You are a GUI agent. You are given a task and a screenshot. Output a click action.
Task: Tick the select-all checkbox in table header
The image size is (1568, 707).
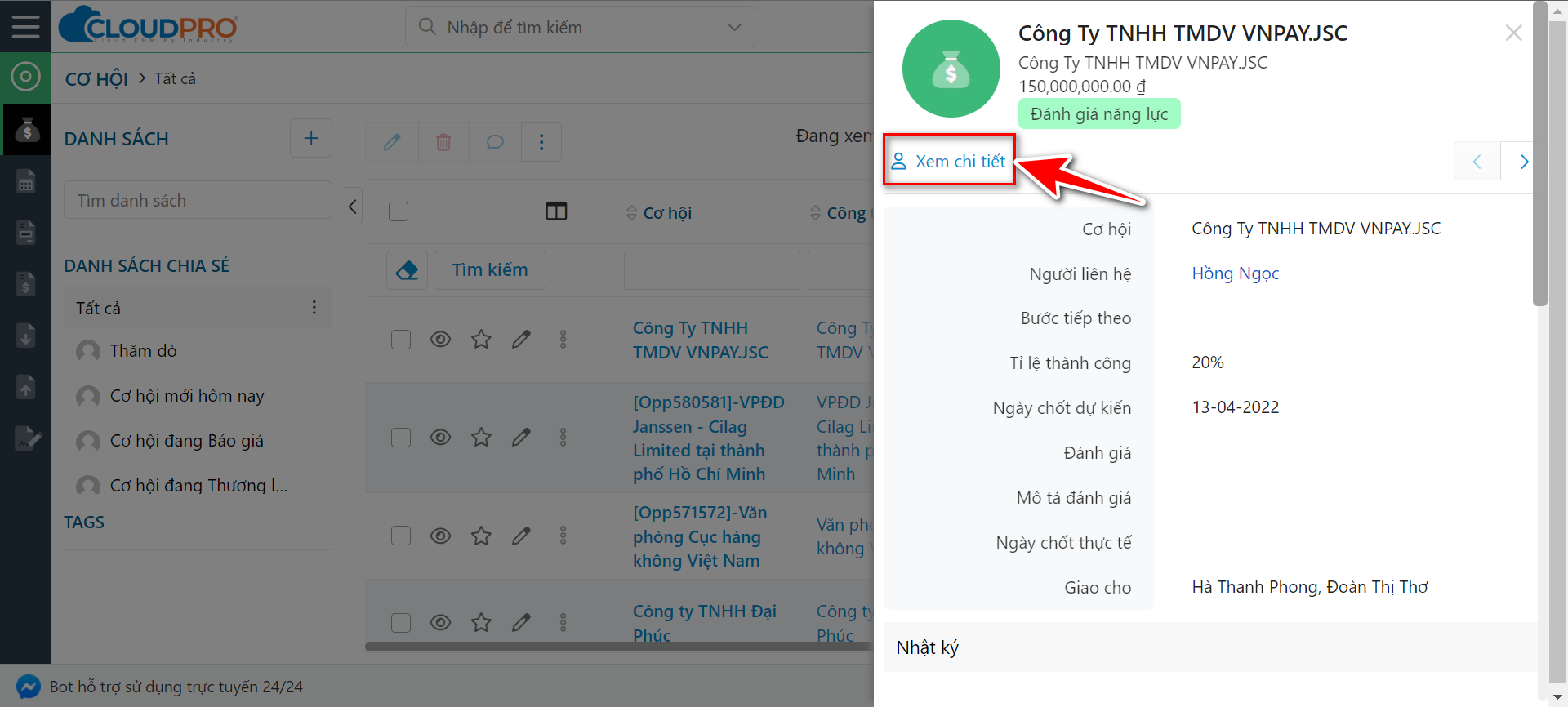point(399,211)
